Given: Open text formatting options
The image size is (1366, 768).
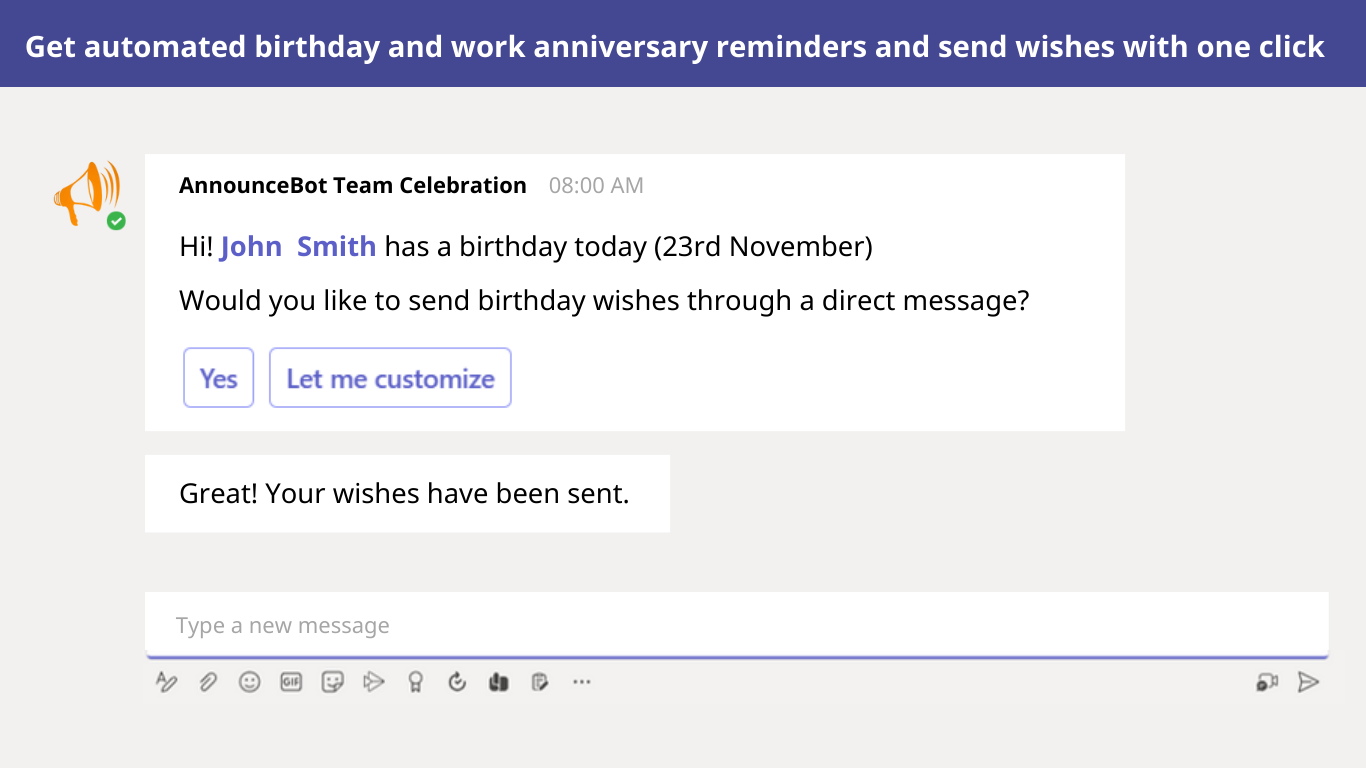Looking at the screenshot, I should (166, 682).
